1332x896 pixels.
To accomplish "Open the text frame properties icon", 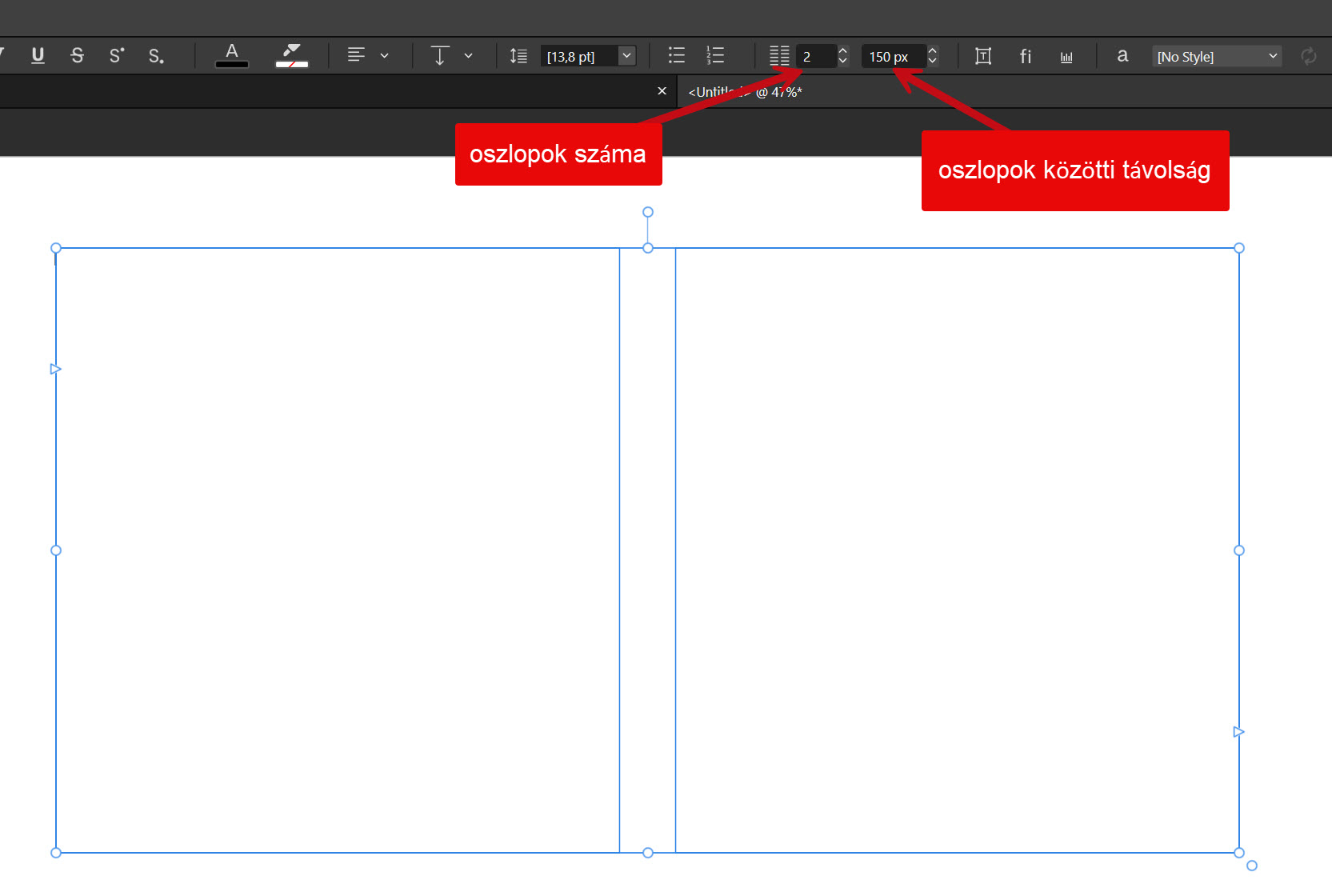I will tap(983, 56).
